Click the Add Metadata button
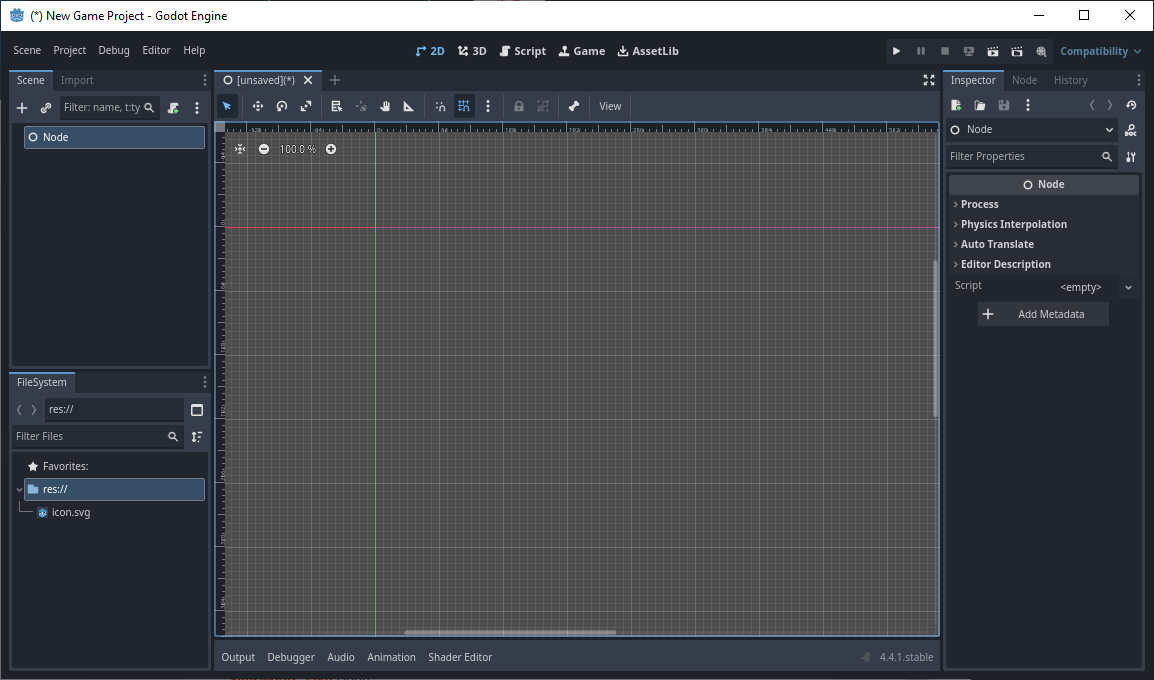Viewport: 1154px width, 680px height. point(1043,314)
